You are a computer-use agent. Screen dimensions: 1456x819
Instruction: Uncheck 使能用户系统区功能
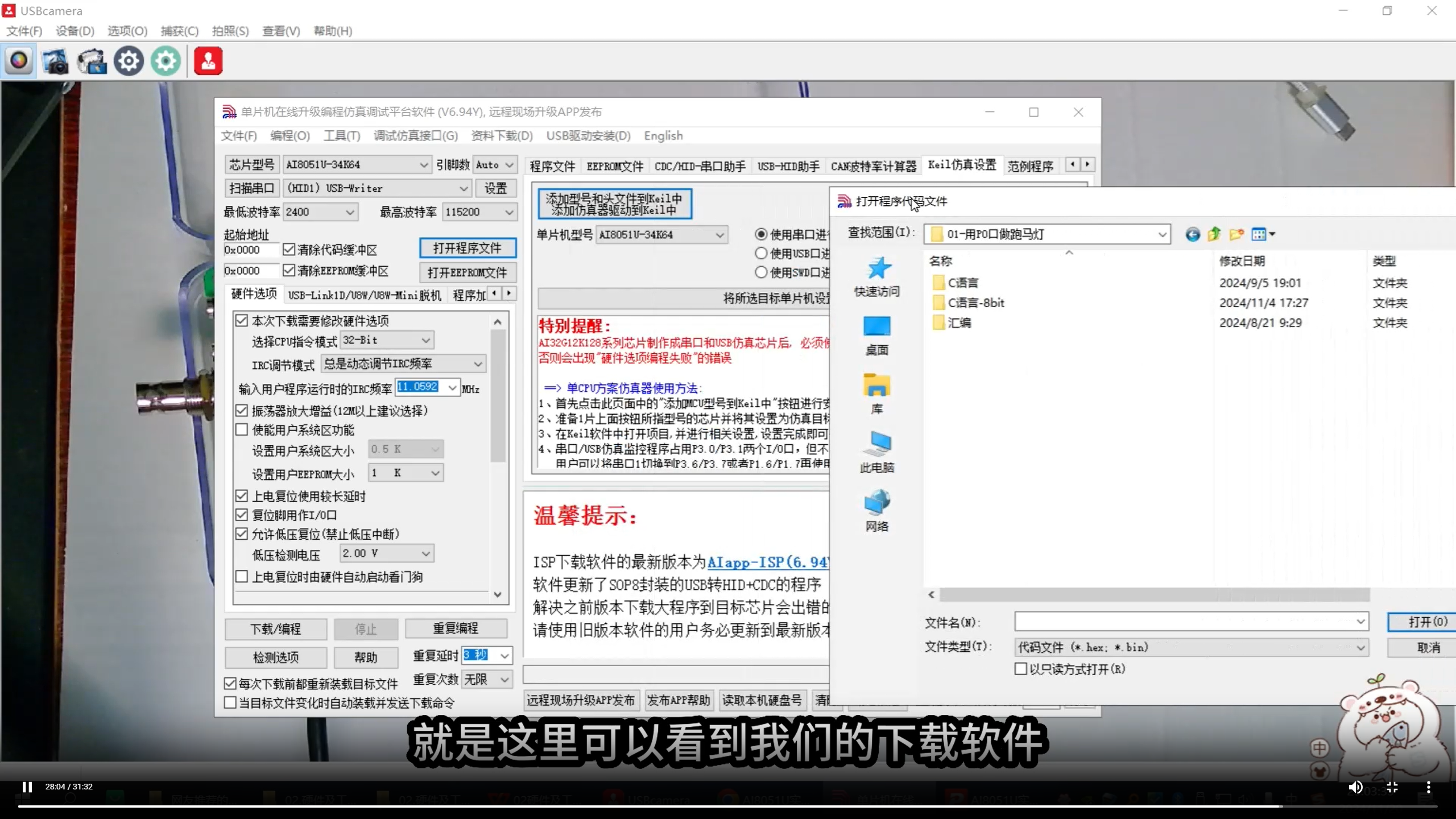(x=241, y=430)
